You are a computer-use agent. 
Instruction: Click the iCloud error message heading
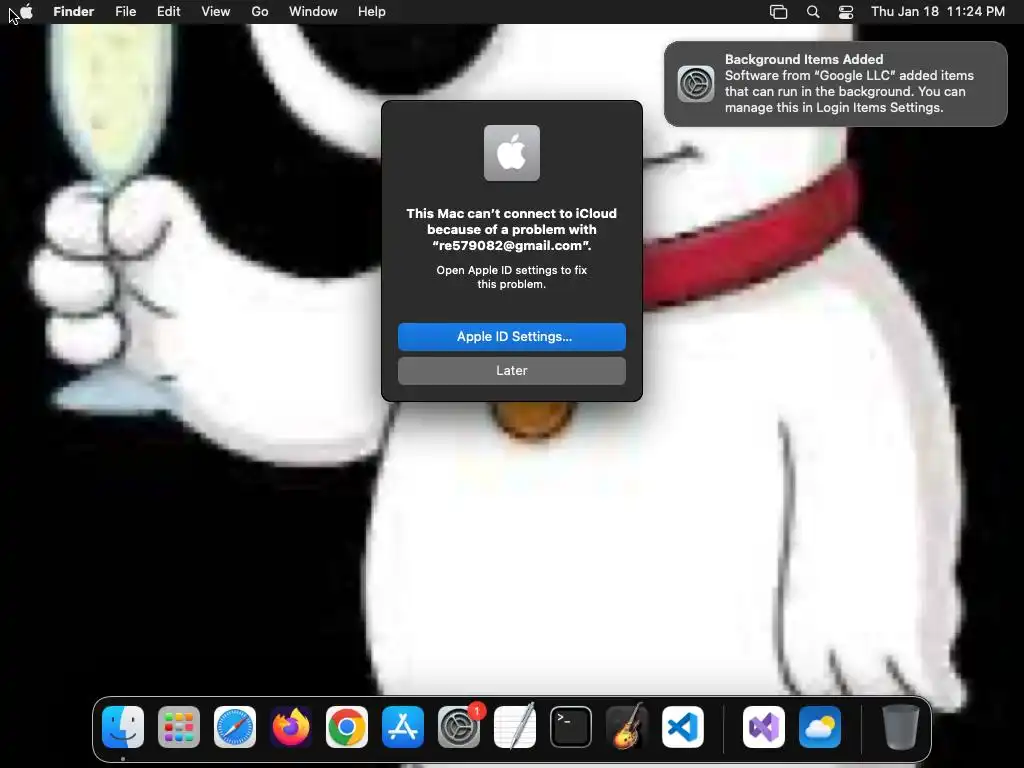click(x=512, y=229)
